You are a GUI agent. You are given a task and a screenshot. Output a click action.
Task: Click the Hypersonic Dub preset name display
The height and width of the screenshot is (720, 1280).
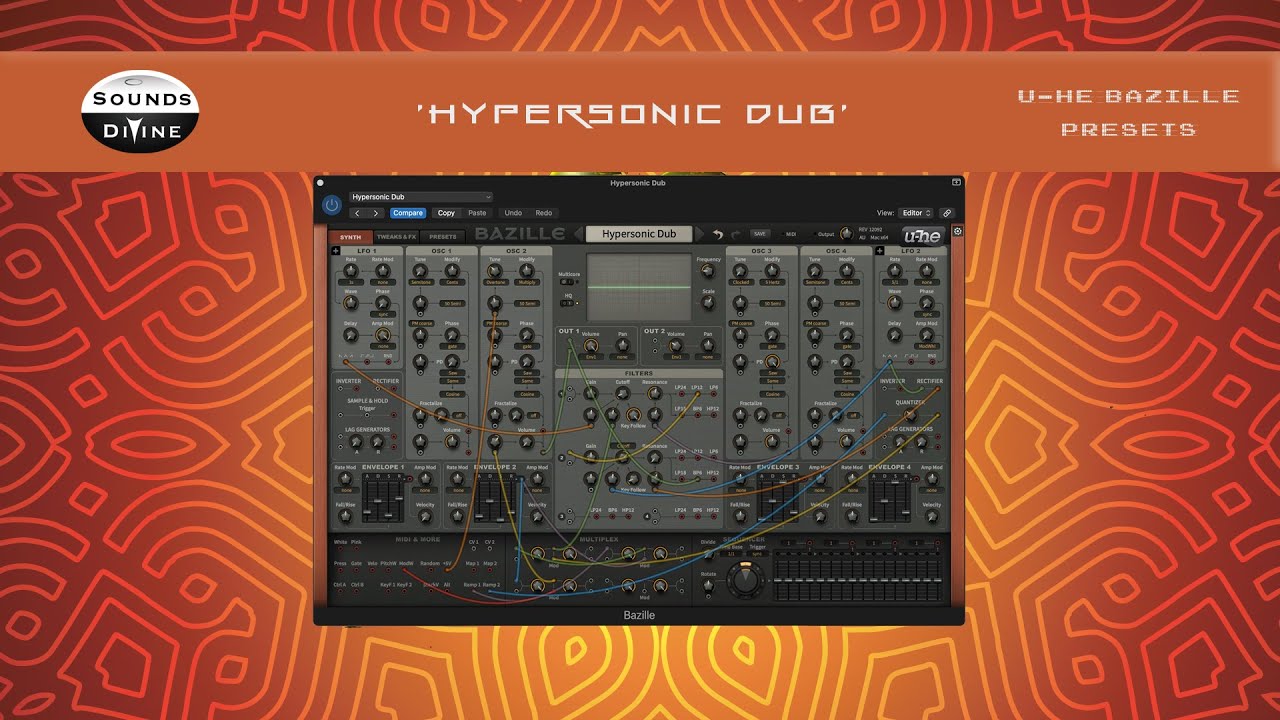pyautogui.click(x=639, y=234)
